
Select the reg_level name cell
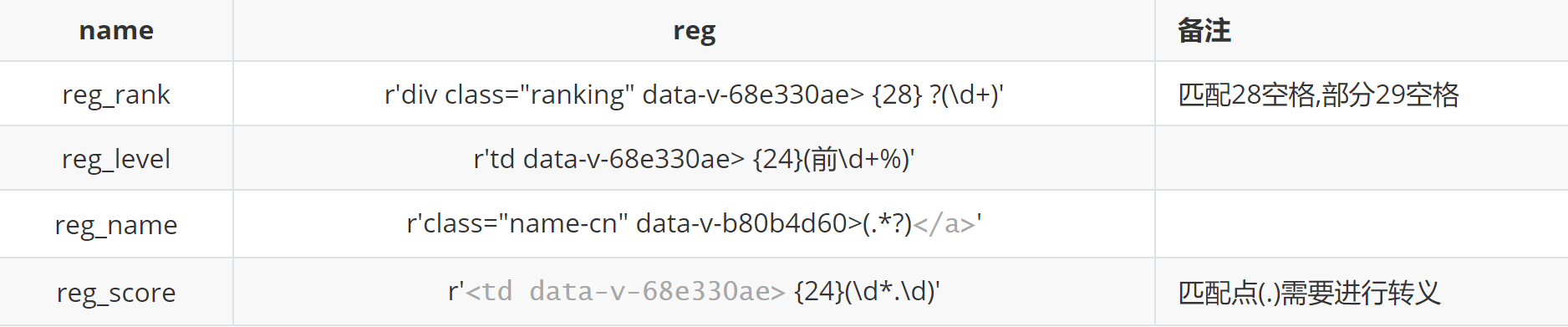coord(116,158)
